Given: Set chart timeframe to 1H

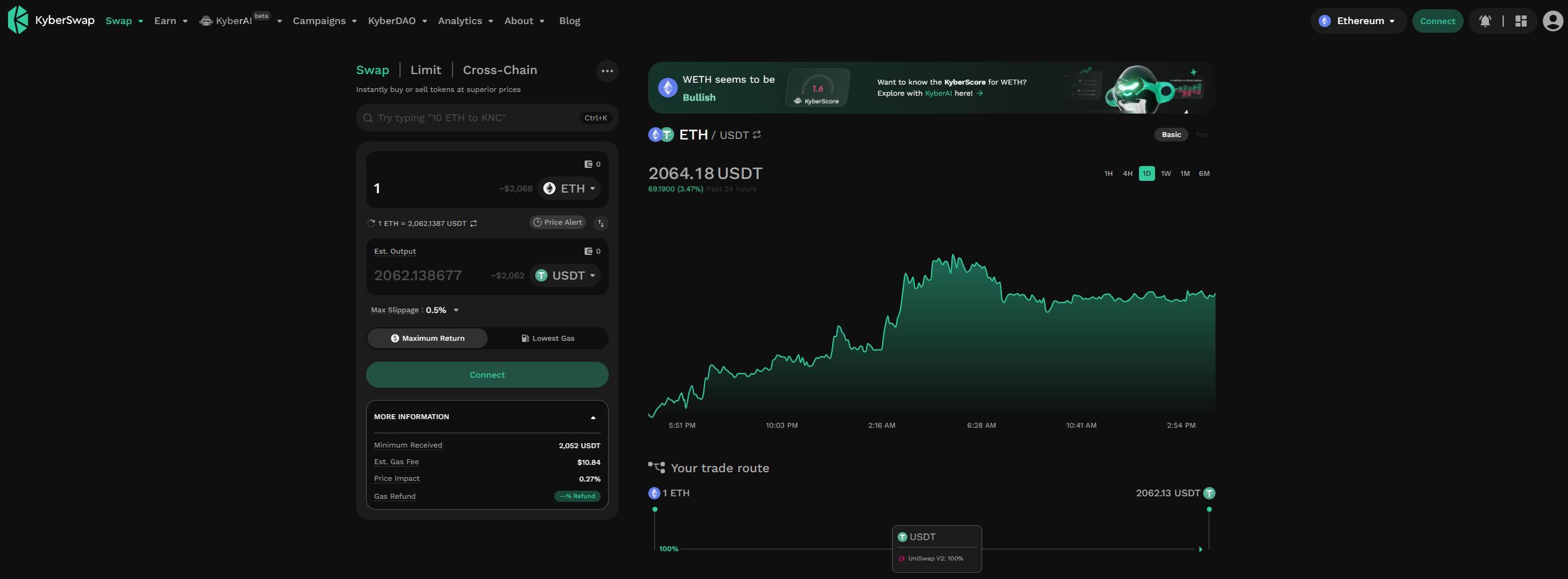Looking at the screenshot, I should click(1108, 173).
